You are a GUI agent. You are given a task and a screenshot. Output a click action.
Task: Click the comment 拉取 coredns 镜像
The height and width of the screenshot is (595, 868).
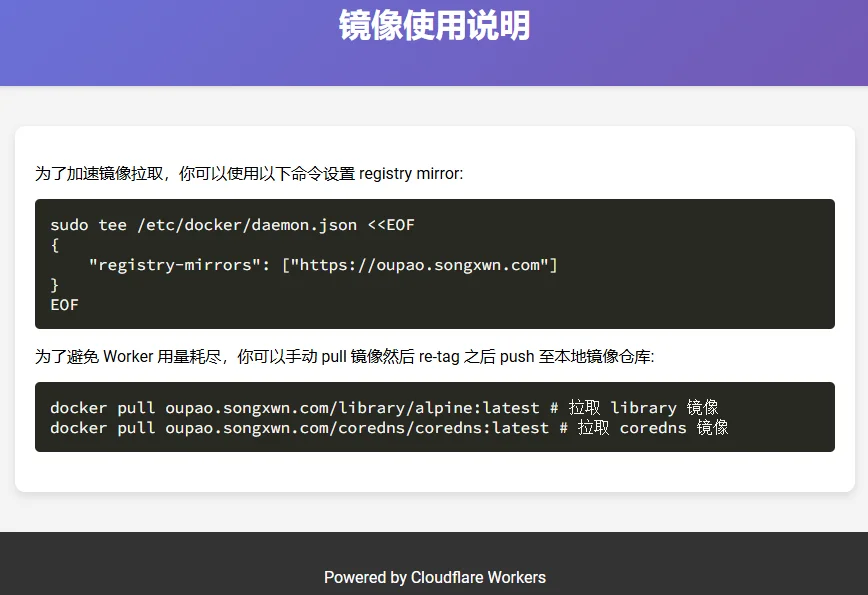(x=652, y=428)
